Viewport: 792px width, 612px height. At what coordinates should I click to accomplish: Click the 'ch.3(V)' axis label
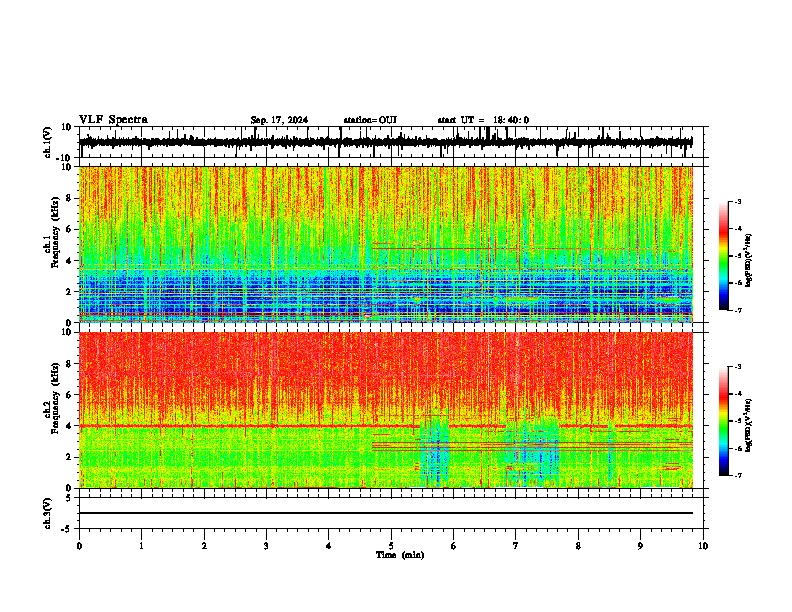(48, 513)
